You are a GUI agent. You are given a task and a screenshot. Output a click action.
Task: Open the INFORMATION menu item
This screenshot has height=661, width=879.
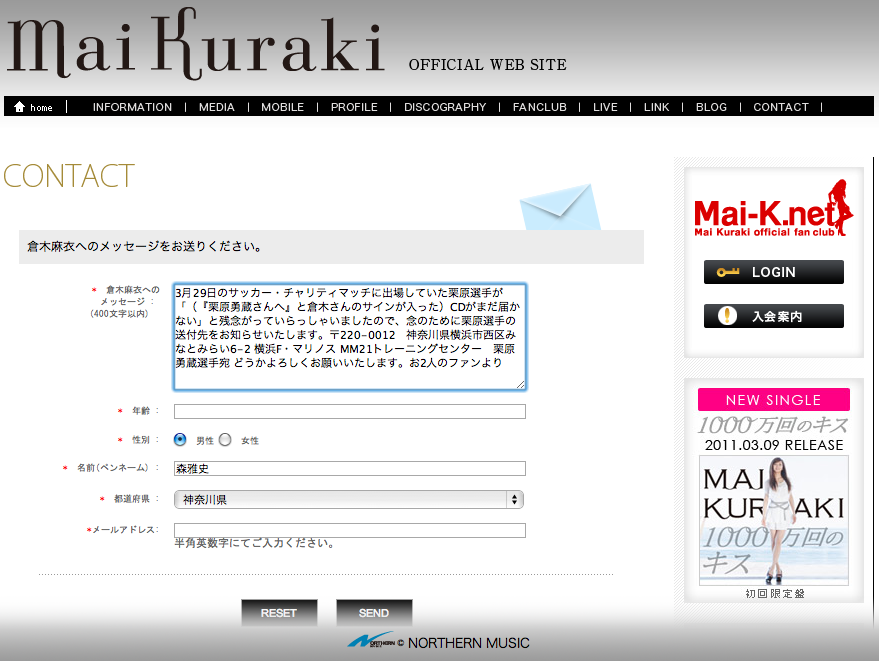coord(132,107)
